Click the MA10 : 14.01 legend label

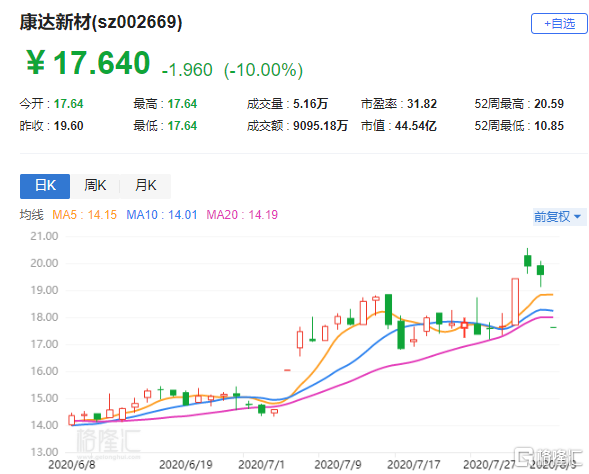pyautogui.click(x=162, y=215)
